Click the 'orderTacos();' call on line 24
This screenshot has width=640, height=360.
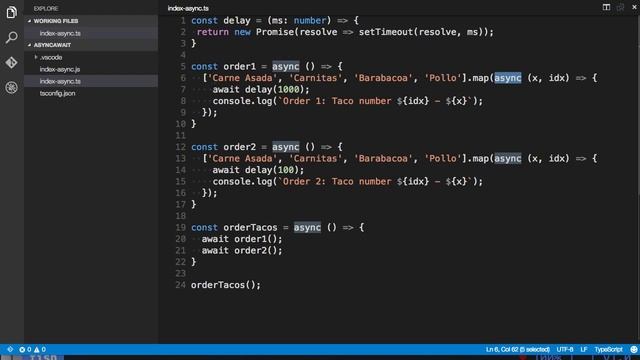226,285
